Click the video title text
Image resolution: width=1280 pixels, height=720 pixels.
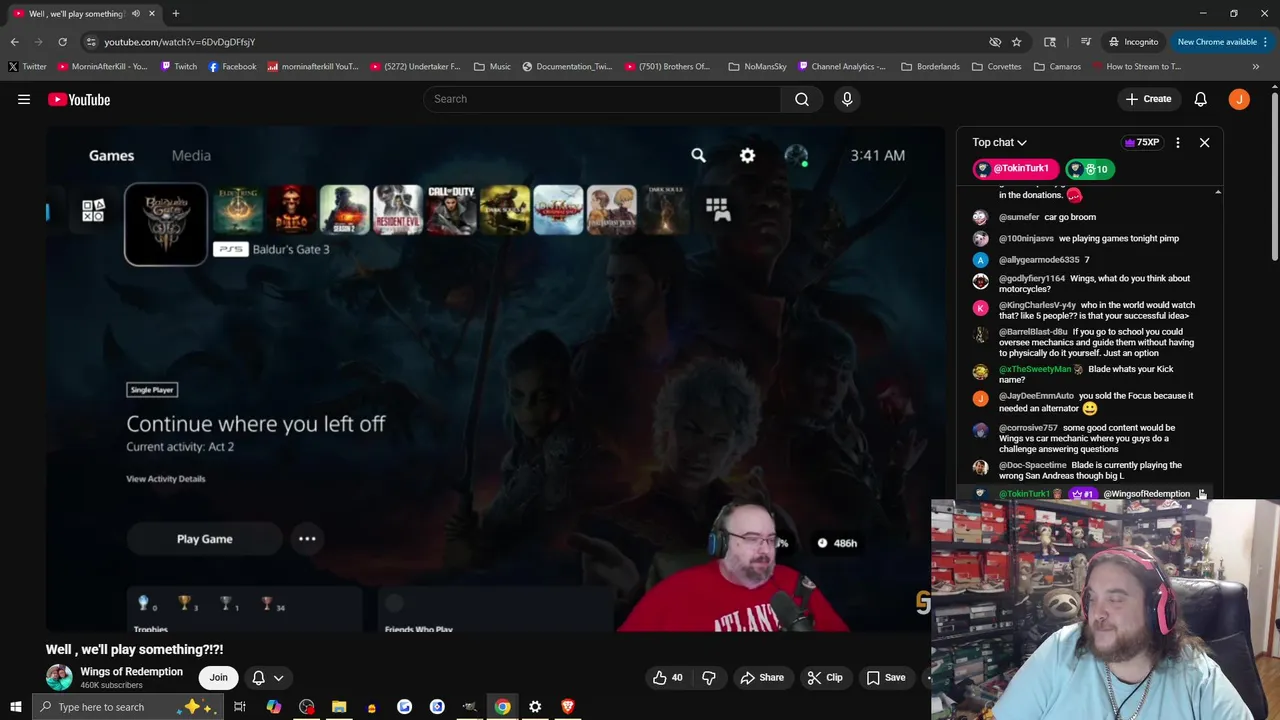tap(134, 650)
